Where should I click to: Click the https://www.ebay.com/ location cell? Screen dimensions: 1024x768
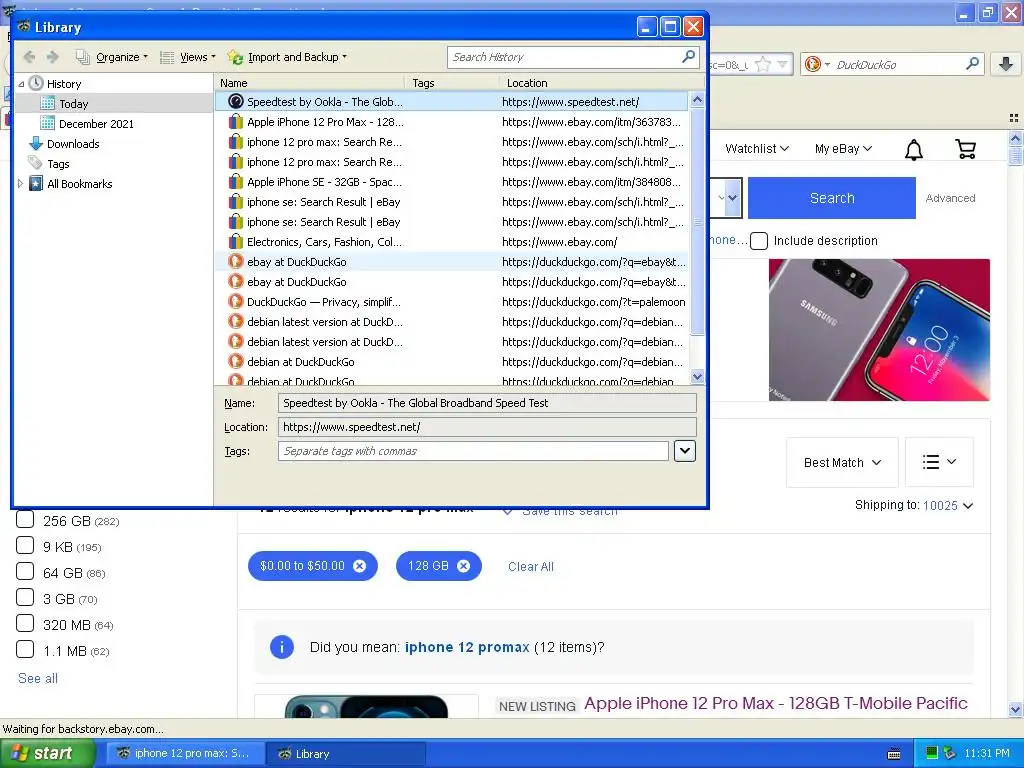click(559, 242)
